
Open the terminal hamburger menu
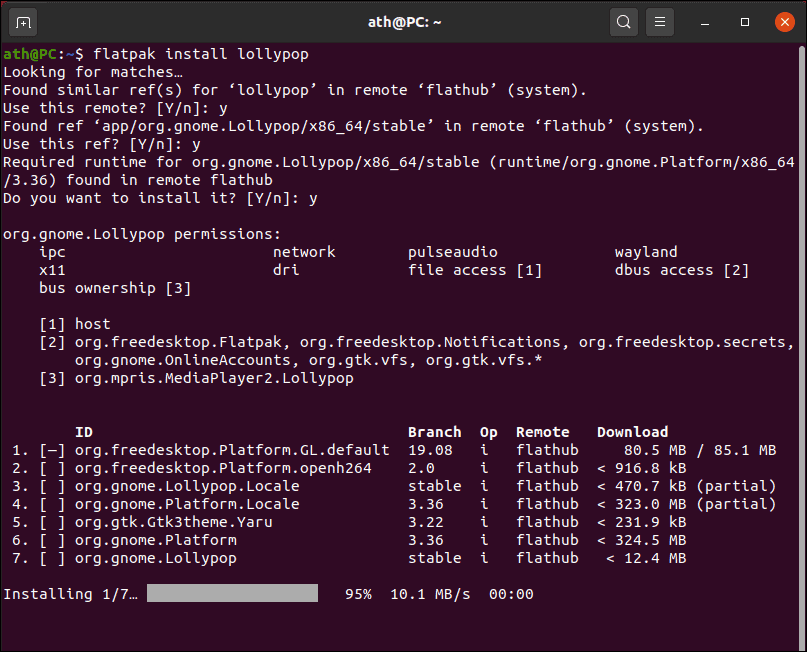coord(660,22)
